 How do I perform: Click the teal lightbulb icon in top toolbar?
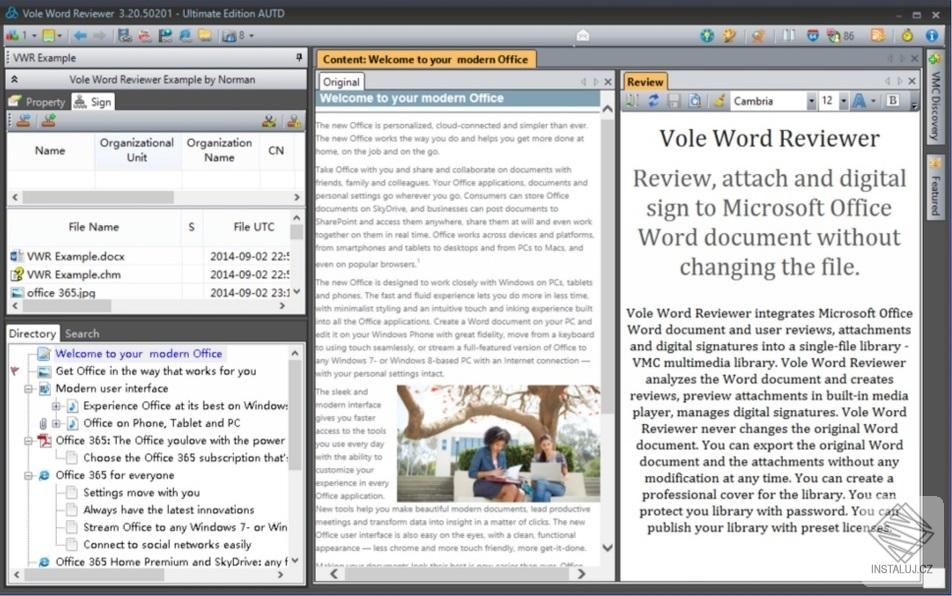click(x=707, y=36)
